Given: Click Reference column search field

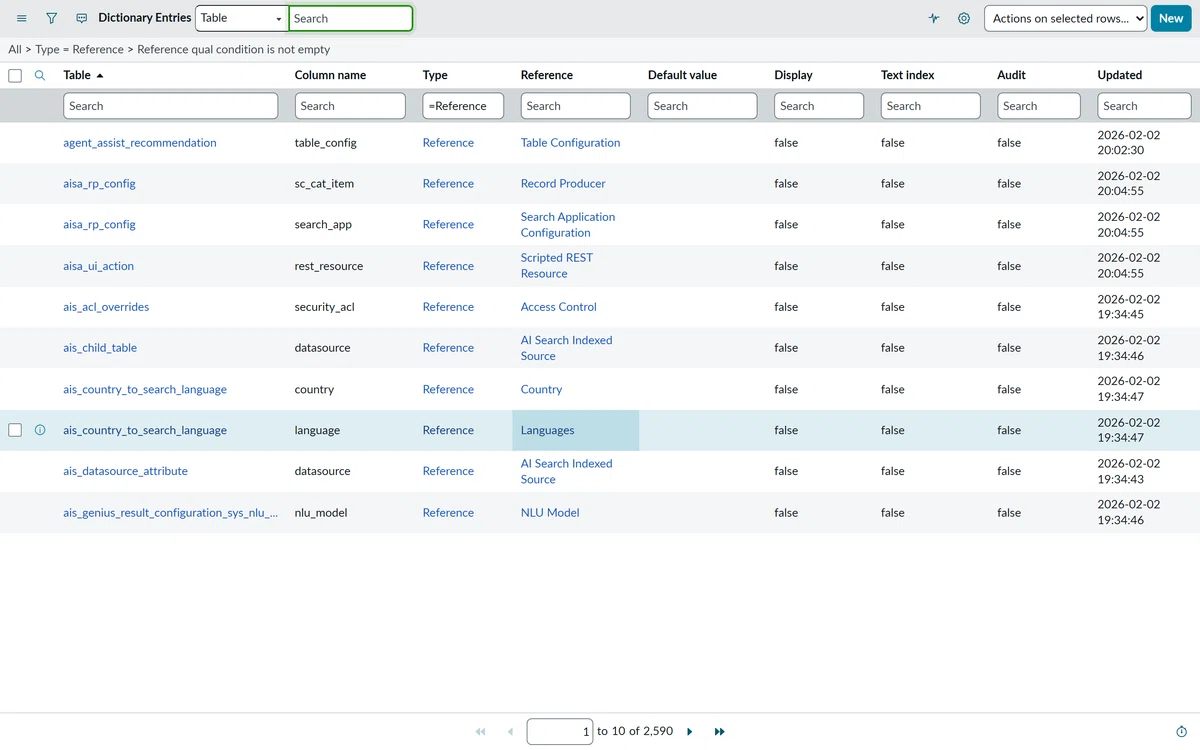Looking at the screenshot, I should point(576,106).
